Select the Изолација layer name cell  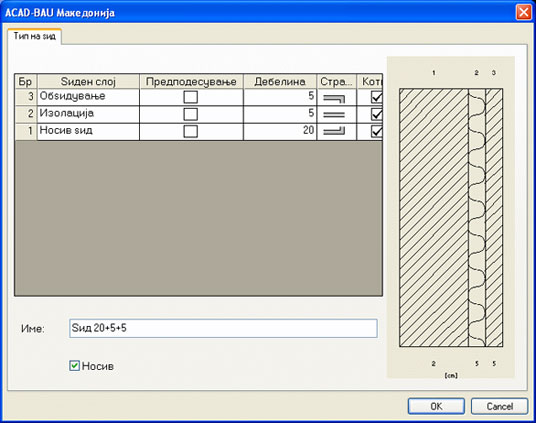point(88,114)
